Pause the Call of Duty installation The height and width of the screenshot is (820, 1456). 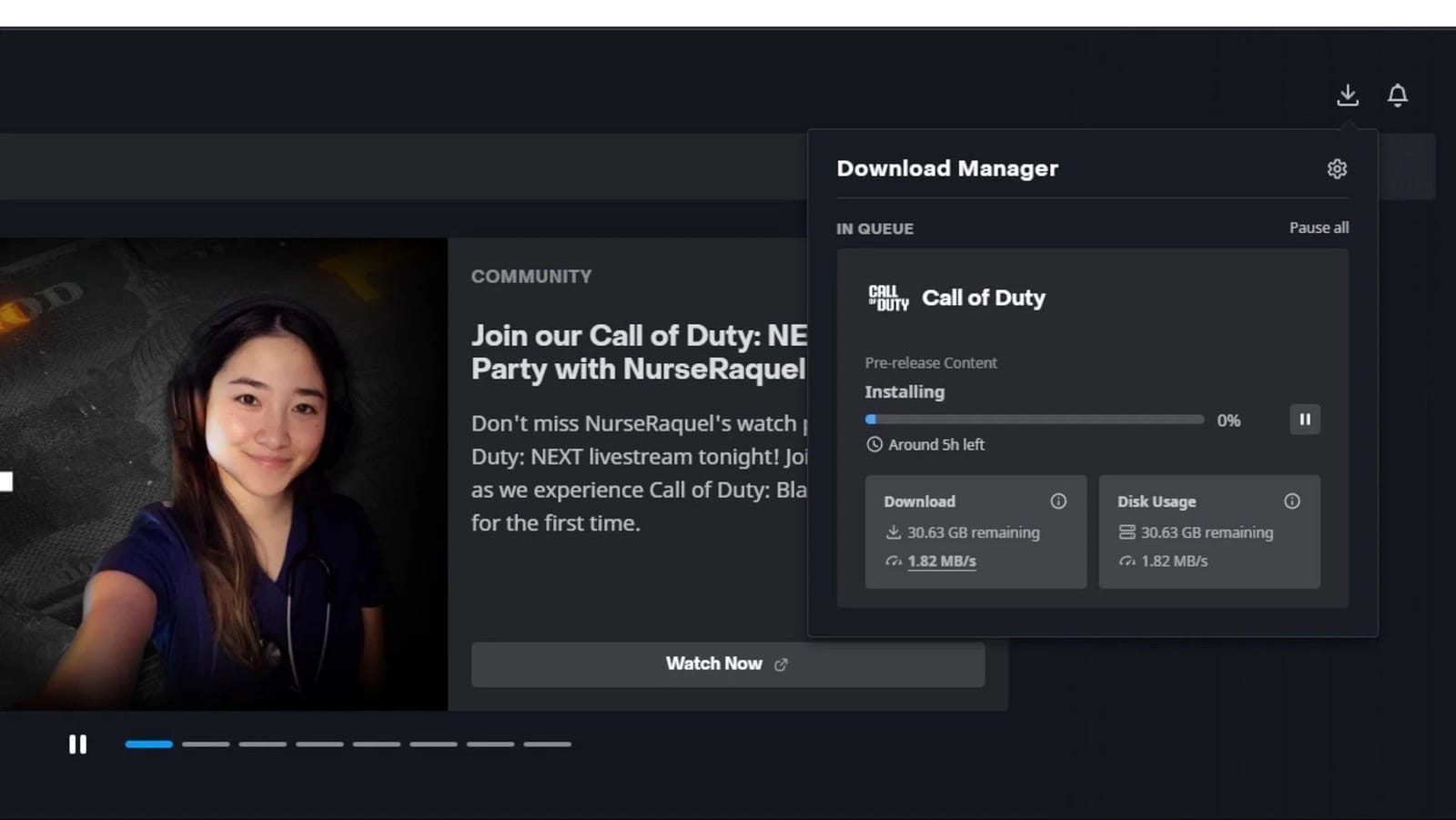[x=1304, y=420]
